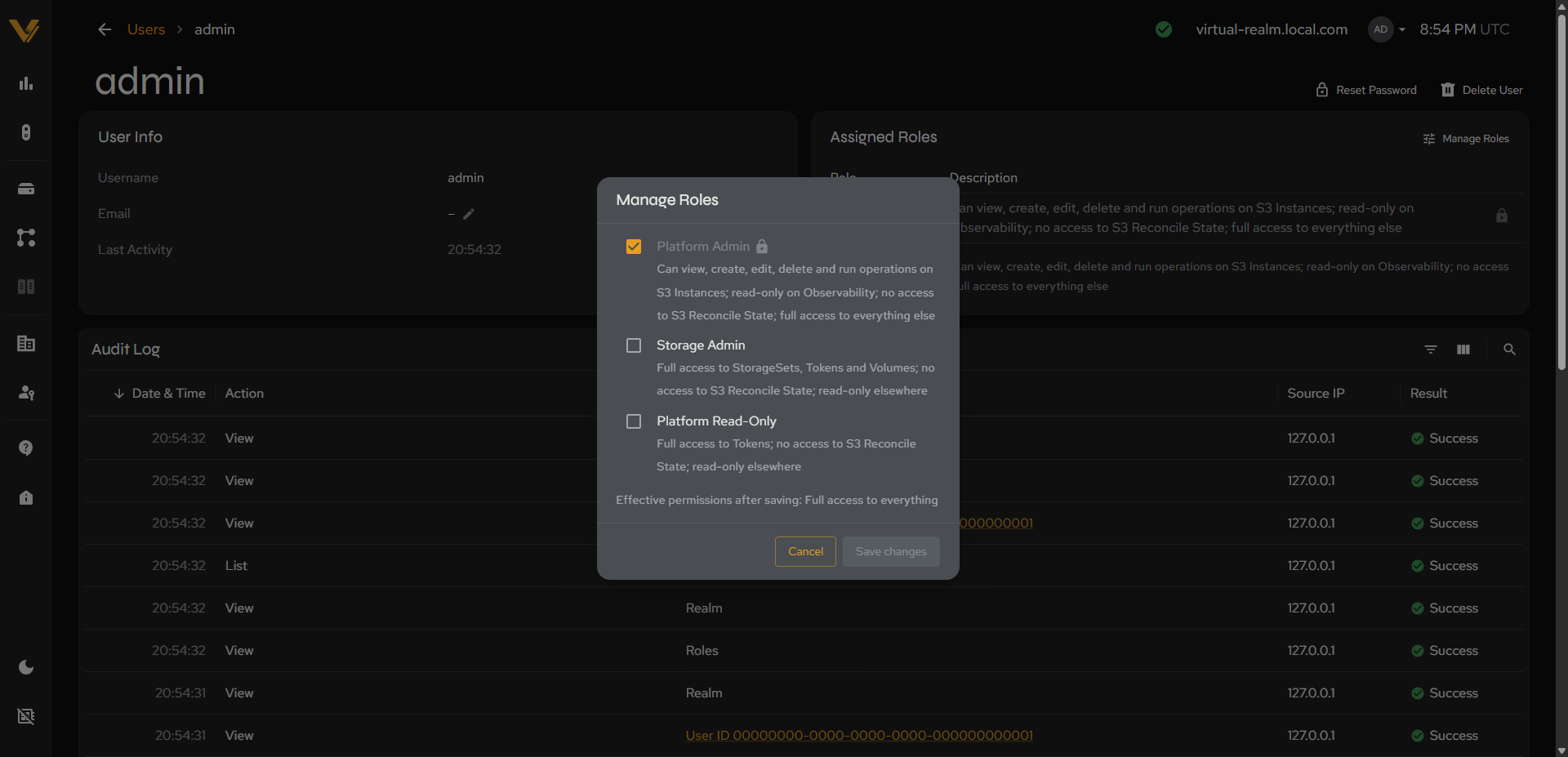This screenshot has width=1568, height=757.
Task: Search the Audit Log with magnifier icon
Action: pyautogui.click(x=1509, y=350)
